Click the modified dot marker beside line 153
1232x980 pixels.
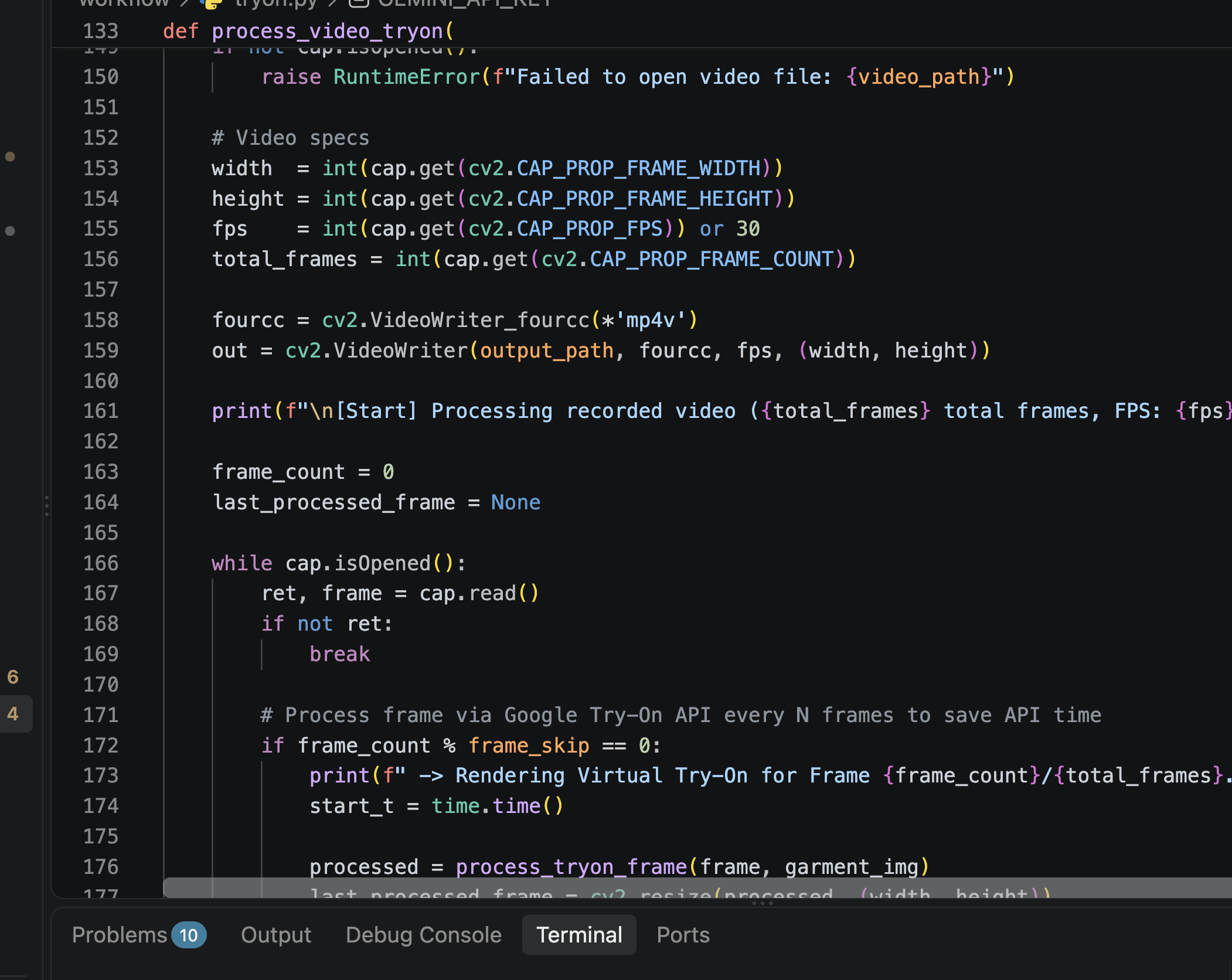coord(10,156)
